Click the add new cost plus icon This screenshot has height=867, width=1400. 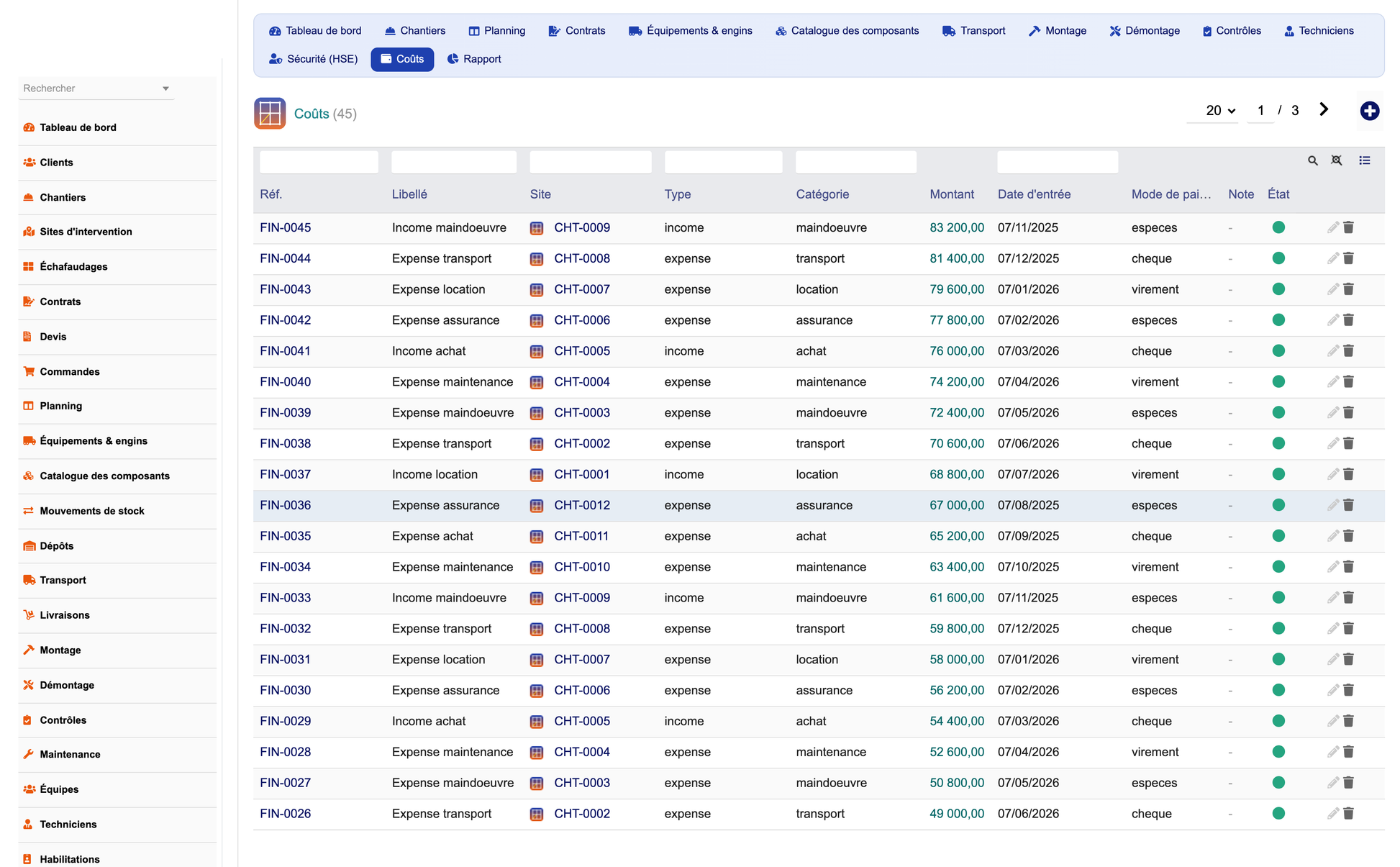tap(1369, 111)
